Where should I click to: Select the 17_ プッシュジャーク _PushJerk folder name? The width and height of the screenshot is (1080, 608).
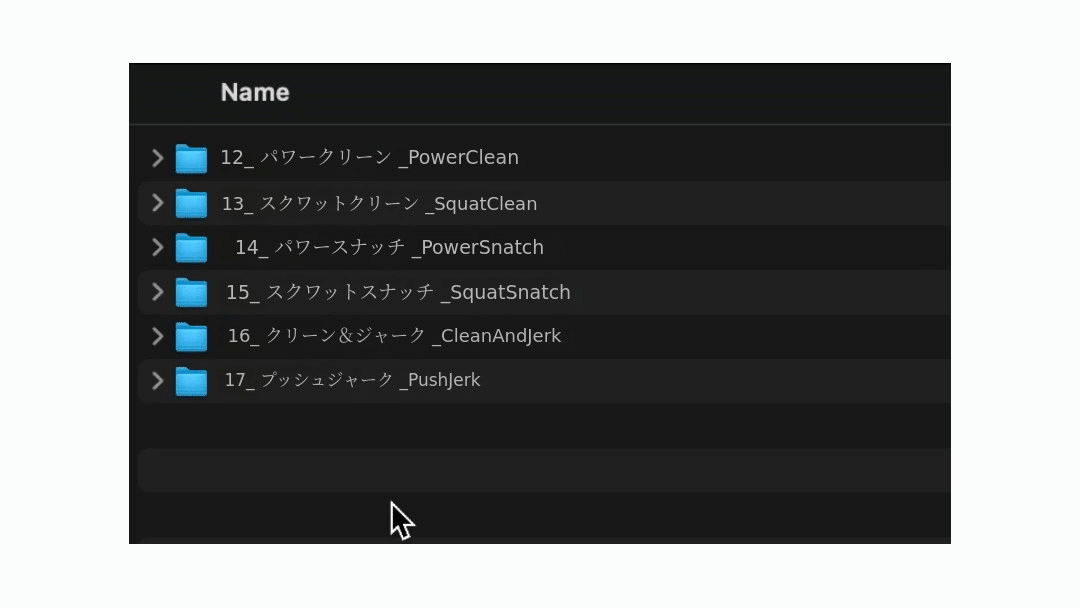click(352, 380)
